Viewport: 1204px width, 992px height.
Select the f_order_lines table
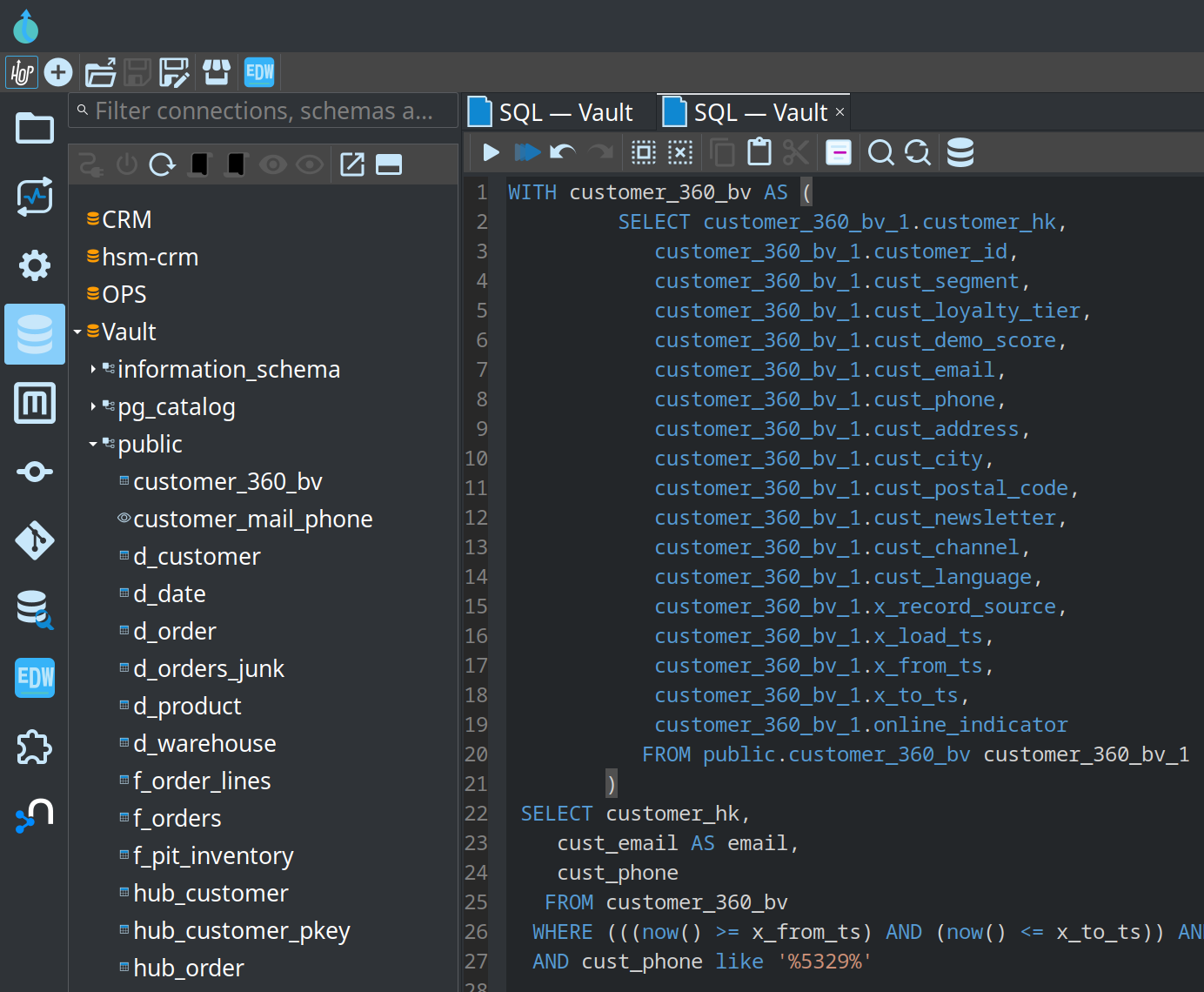pyautogui.click(x=202, y=781)
